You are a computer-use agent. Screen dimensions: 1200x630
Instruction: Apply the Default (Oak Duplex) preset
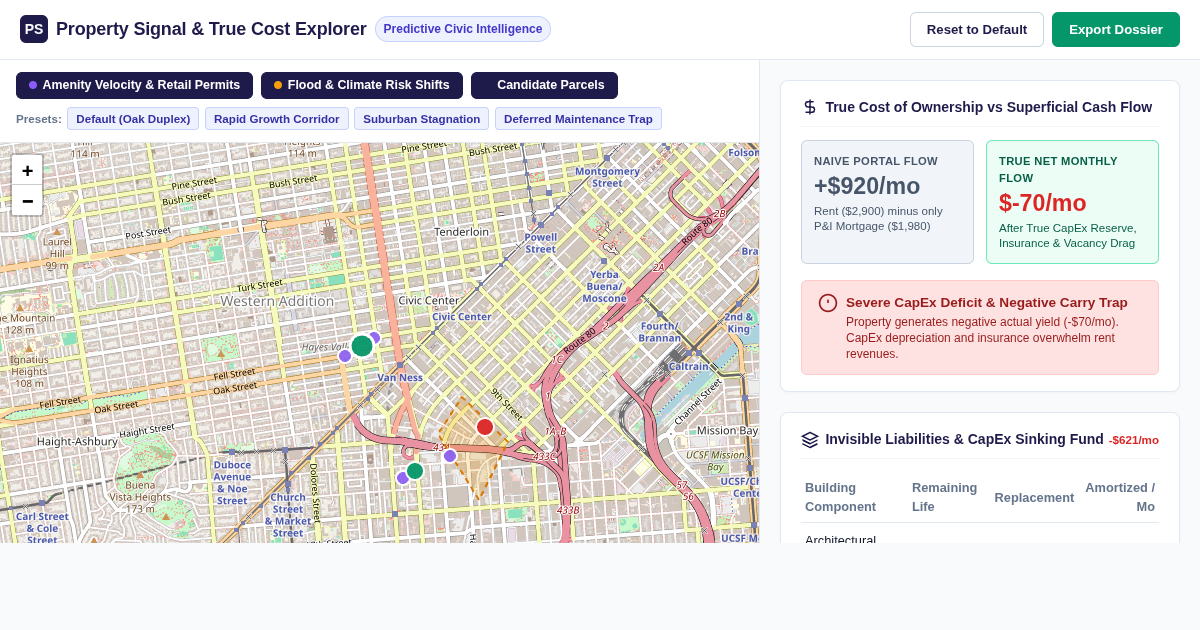(x=133, y=119)
